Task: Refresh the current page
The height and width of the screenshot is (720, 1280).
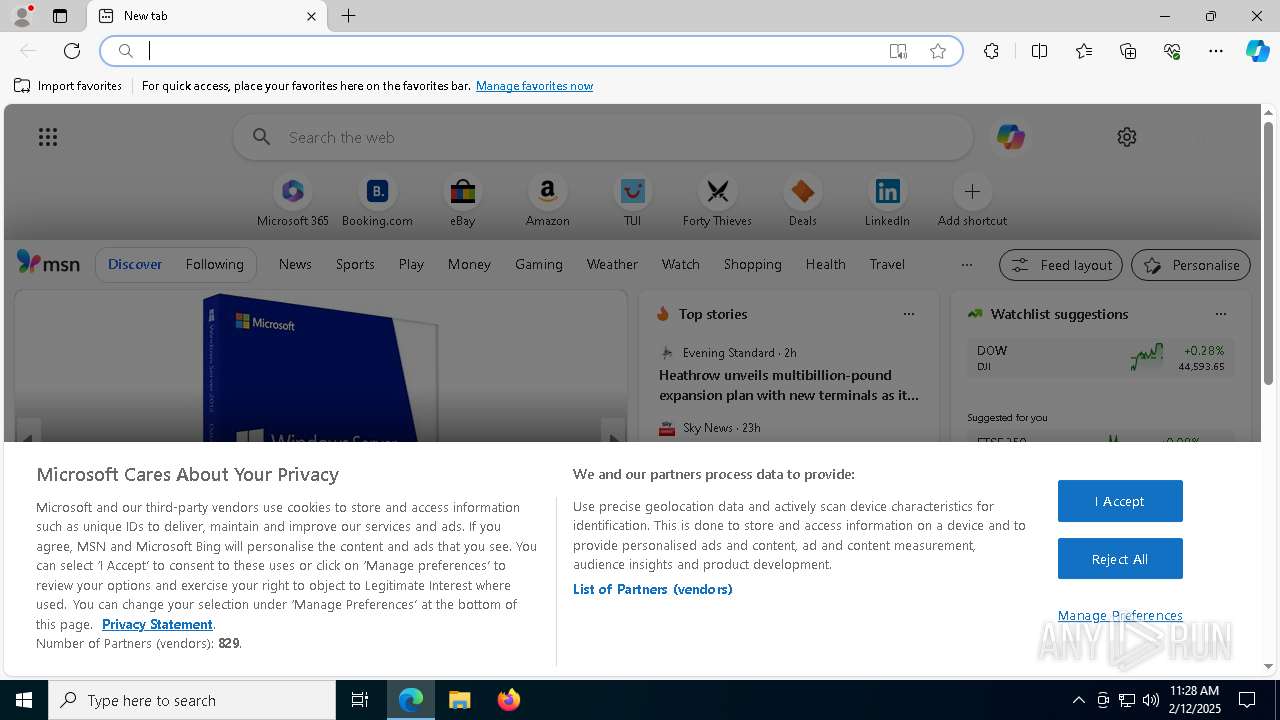Action: pyautogui.click(x=72, y=51)
